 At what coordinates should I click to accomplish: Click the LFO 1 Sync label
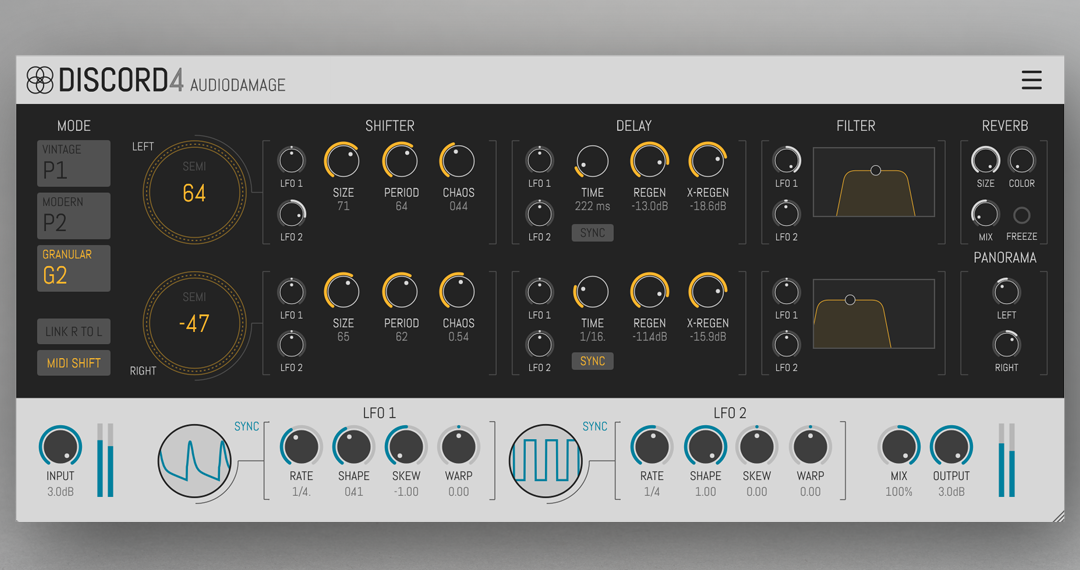pyautogui.click(x=246, y=427)
